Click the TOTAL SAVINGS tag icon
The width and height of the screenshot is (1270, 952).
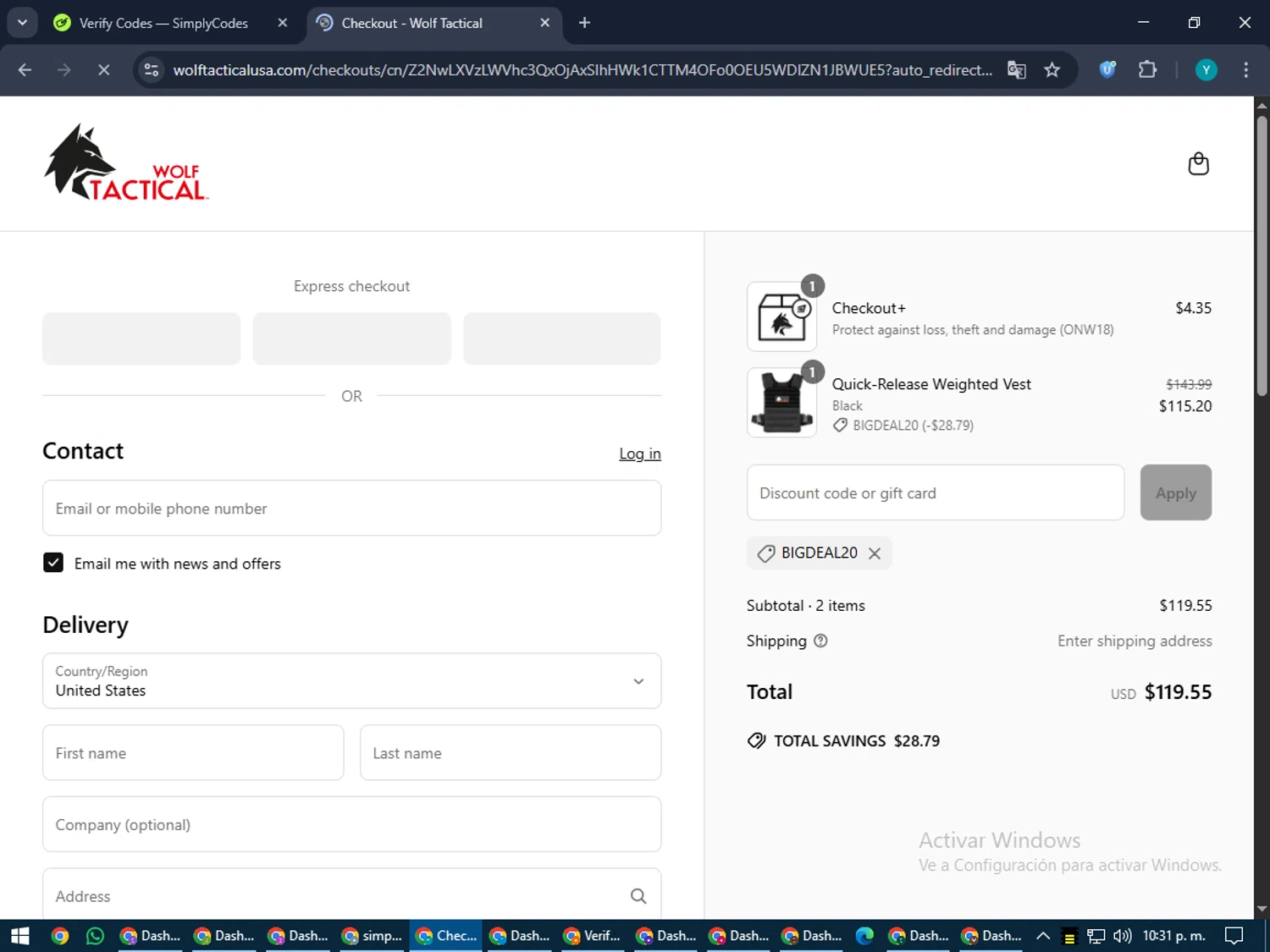[x=756, y=740]
